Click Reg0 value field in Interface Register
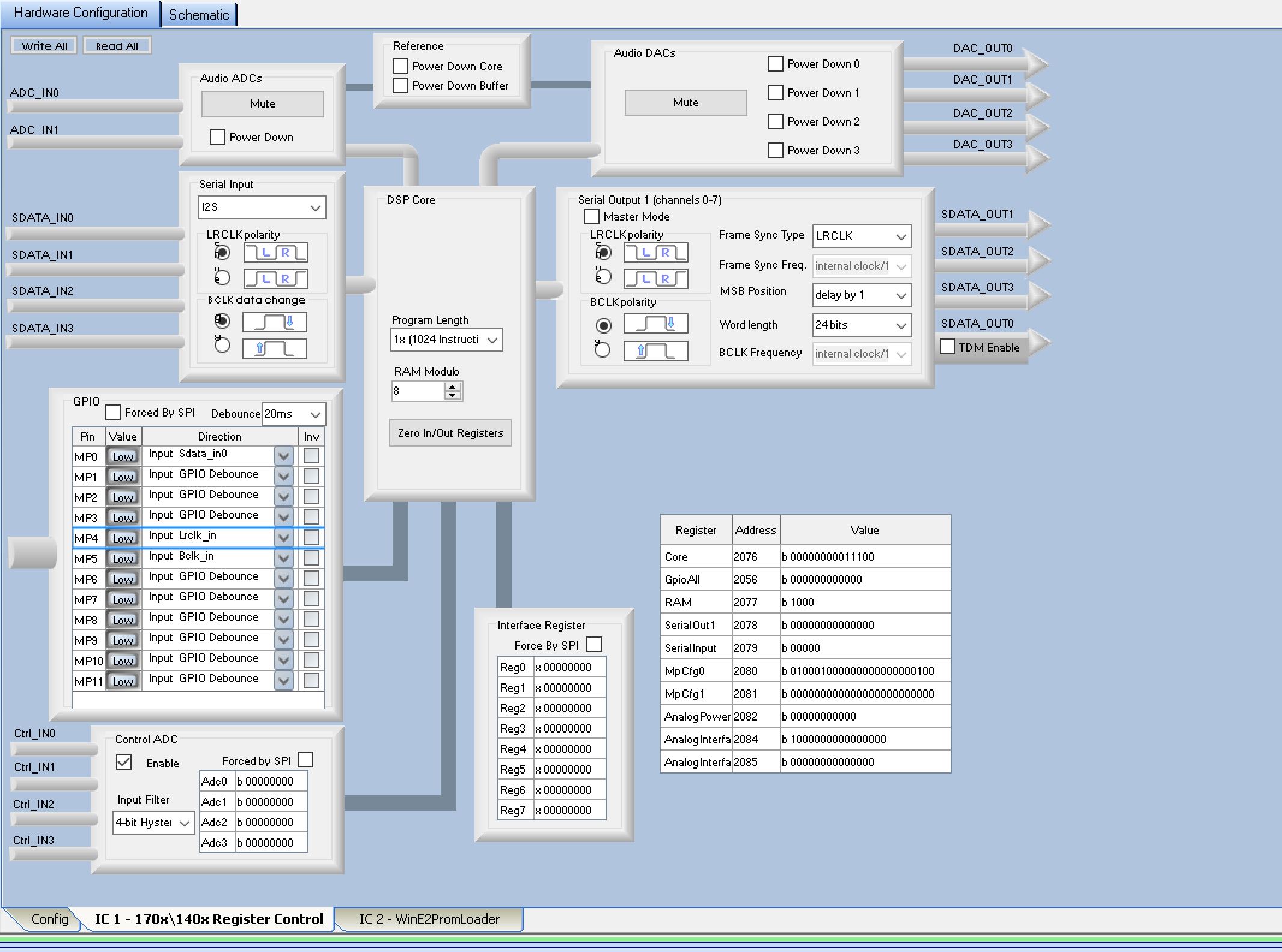This screenshot has height=952, width=1282. 569,667
